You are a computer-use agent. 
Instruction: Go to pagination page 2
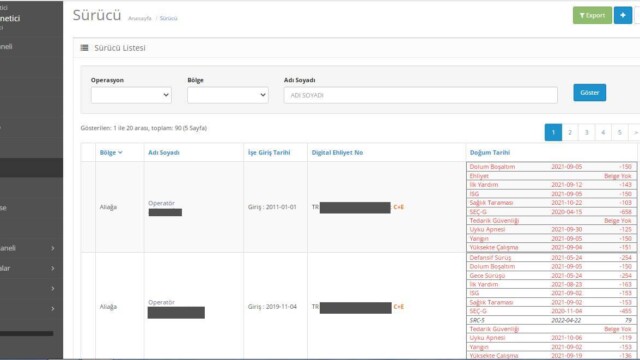tap(570, 132)
